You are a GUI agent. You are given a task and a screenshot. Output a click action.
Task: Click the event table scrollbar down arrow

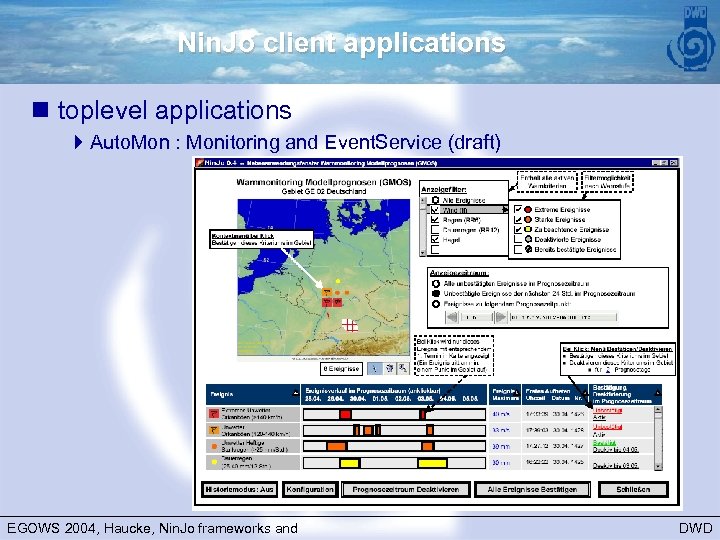(658, 466)
